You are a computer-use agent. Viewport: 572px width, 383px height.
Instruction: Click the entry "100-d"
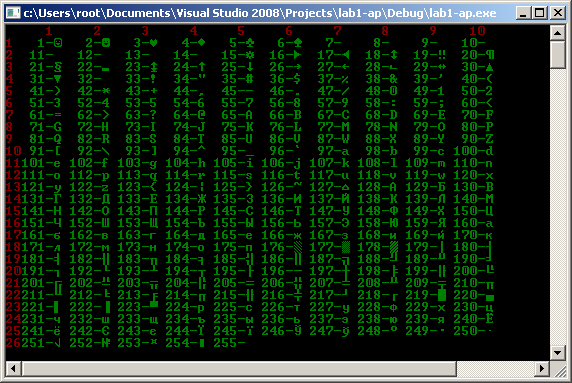tap(473, 151)
